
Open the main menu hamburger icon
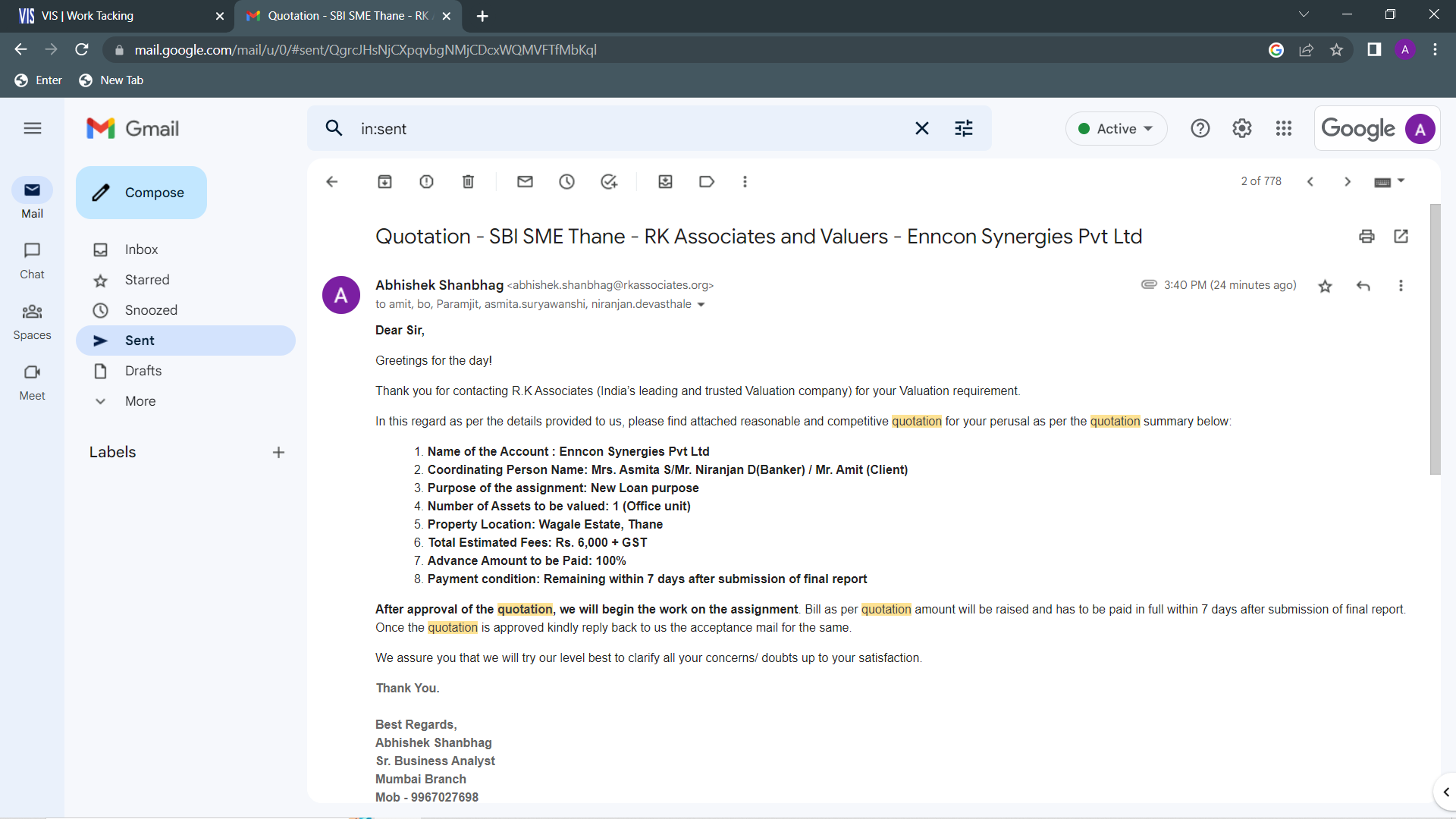[33, 128]
